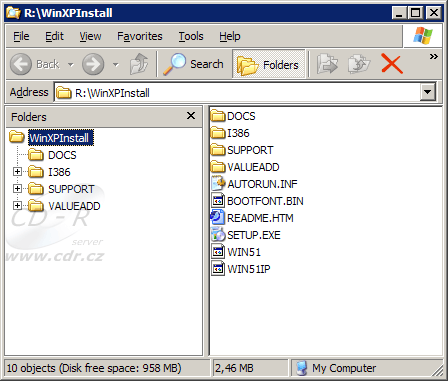The width and height of the screenshot is (448, 381).
Task: Click the address field R:\WinXPInstall
Action: click(x=237, y=92)
